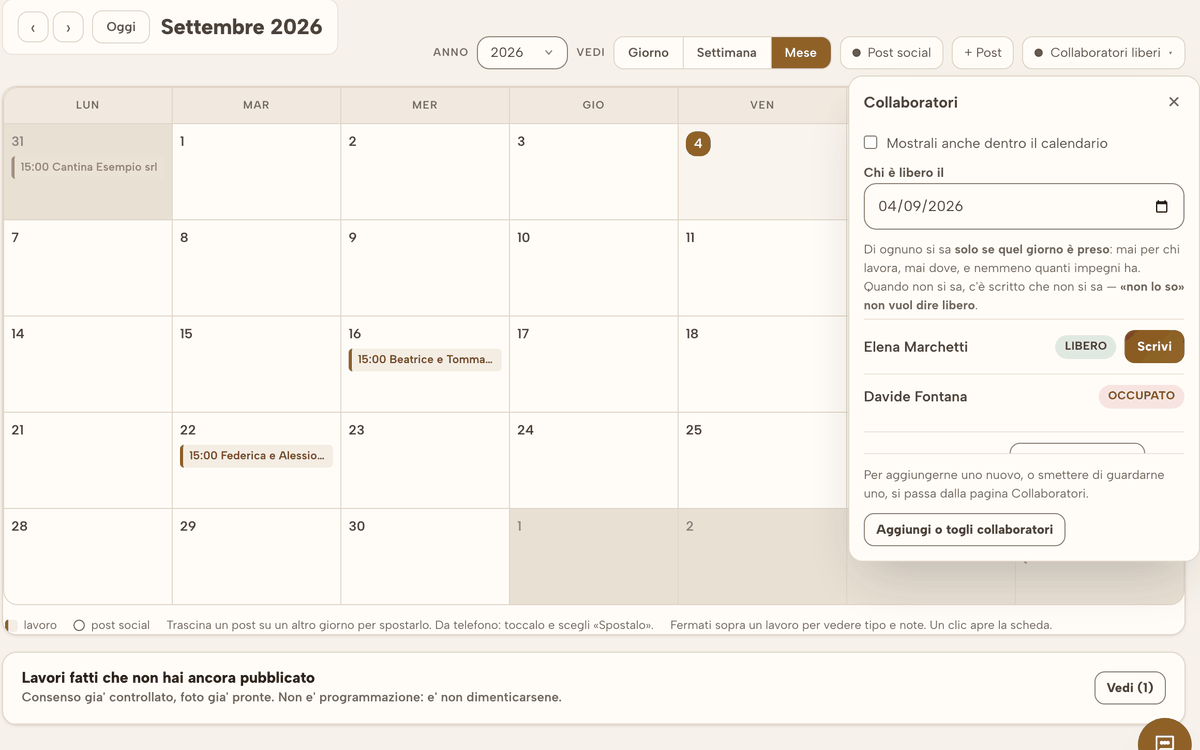Check Mostrali anche dentro il calendario
Viewport: 1200px width, 750px height.
871,143
